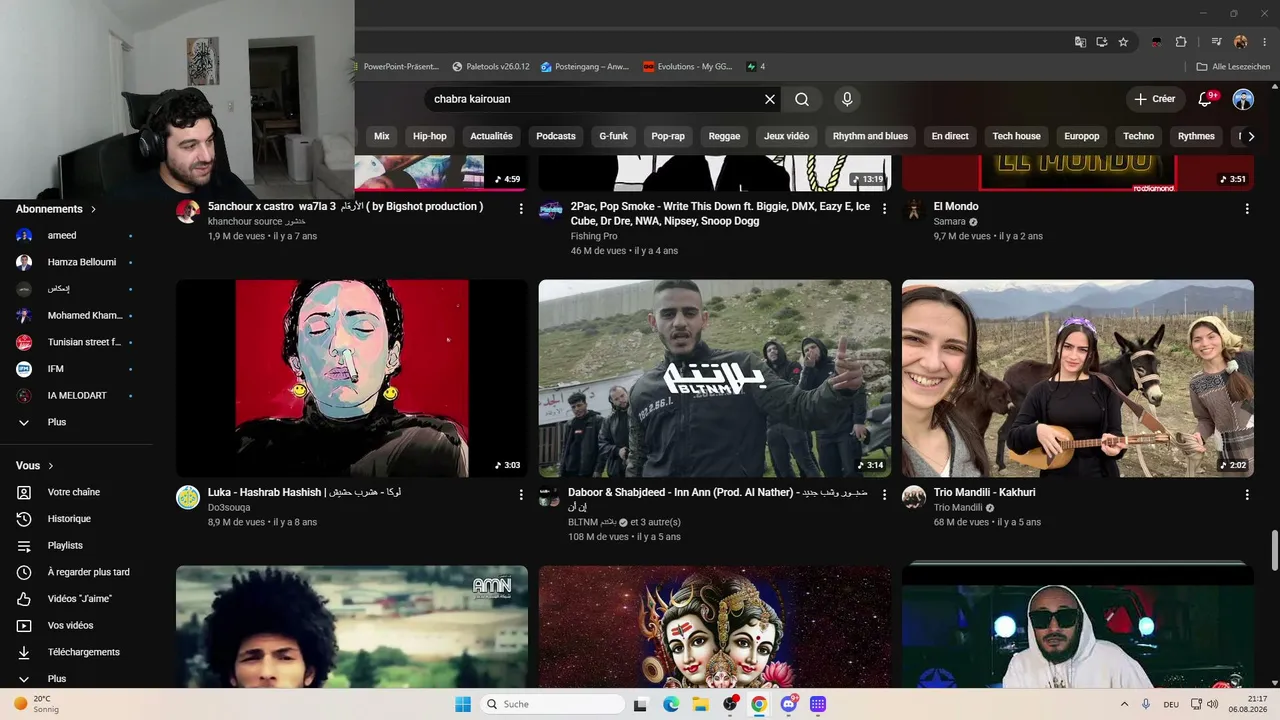Screen dimensions: 1280x720
Task: Select the Tech house filter chip
Action: coord(1016,136)
